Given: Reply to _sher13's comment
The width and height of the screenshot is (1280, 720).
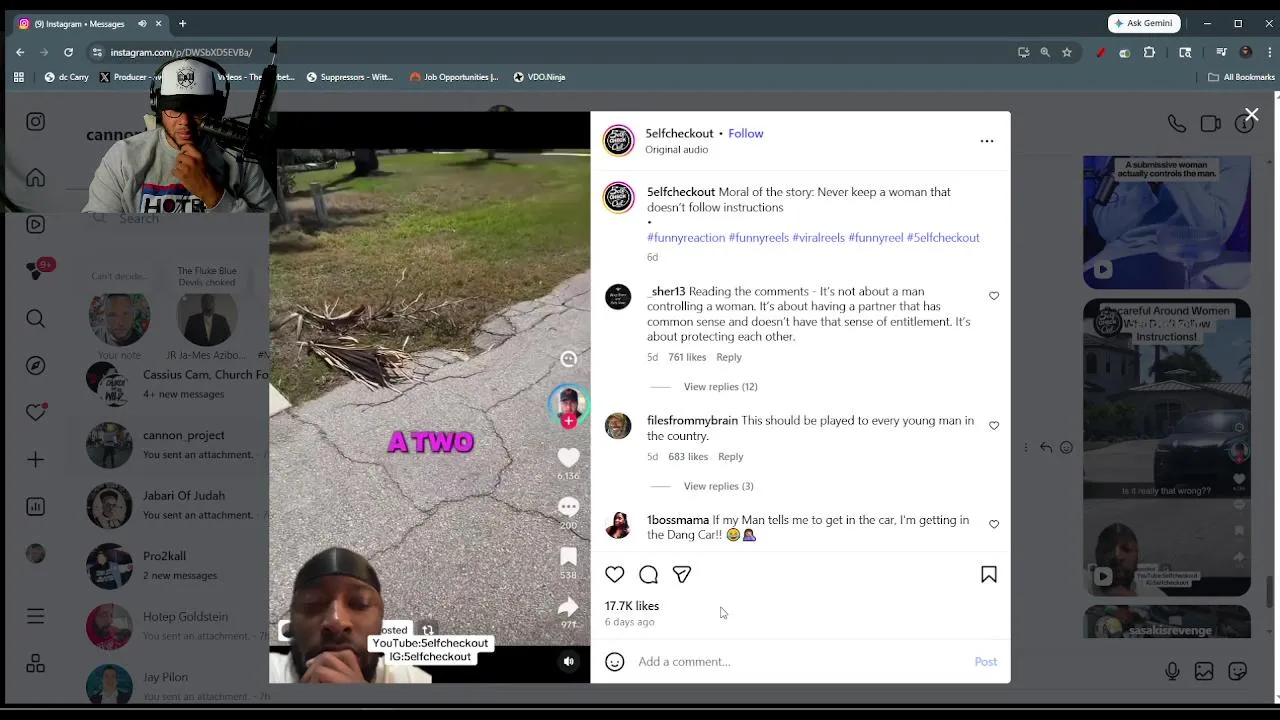Looking at the screenshot, I should tap(729, 357).
